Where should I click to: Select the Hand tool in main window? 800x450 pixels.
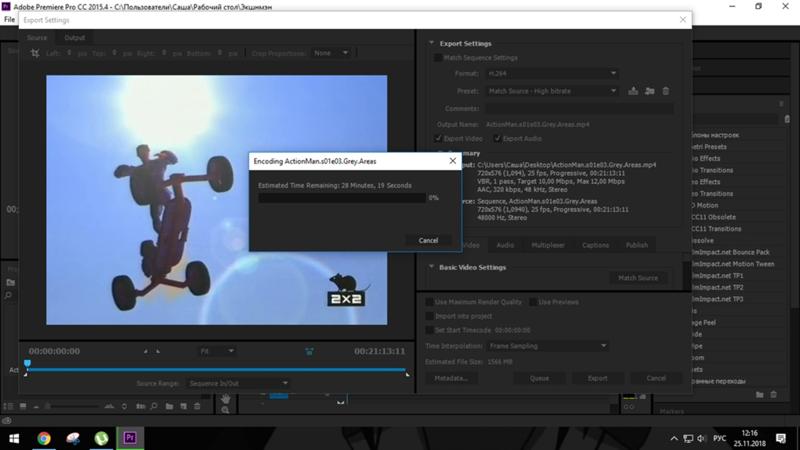[226, 398]
